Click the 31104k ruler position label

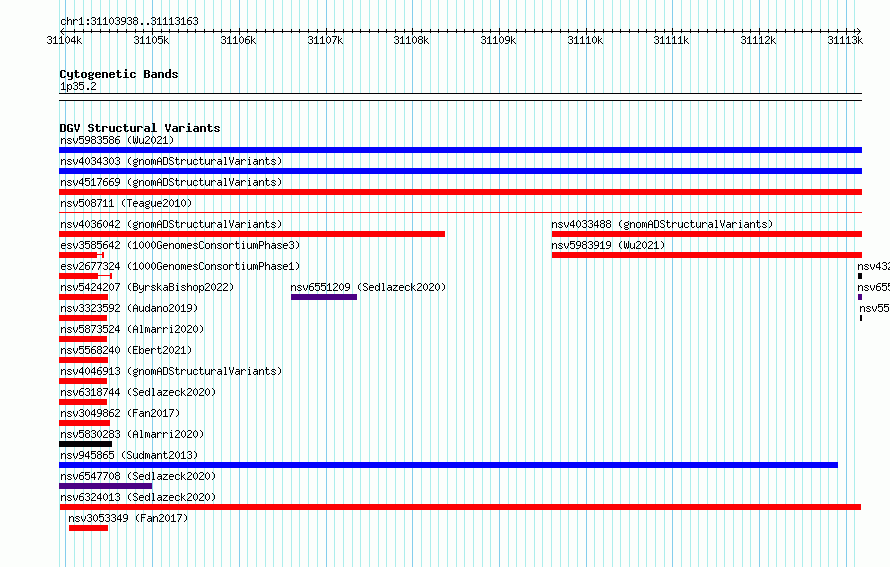[64, 40]
